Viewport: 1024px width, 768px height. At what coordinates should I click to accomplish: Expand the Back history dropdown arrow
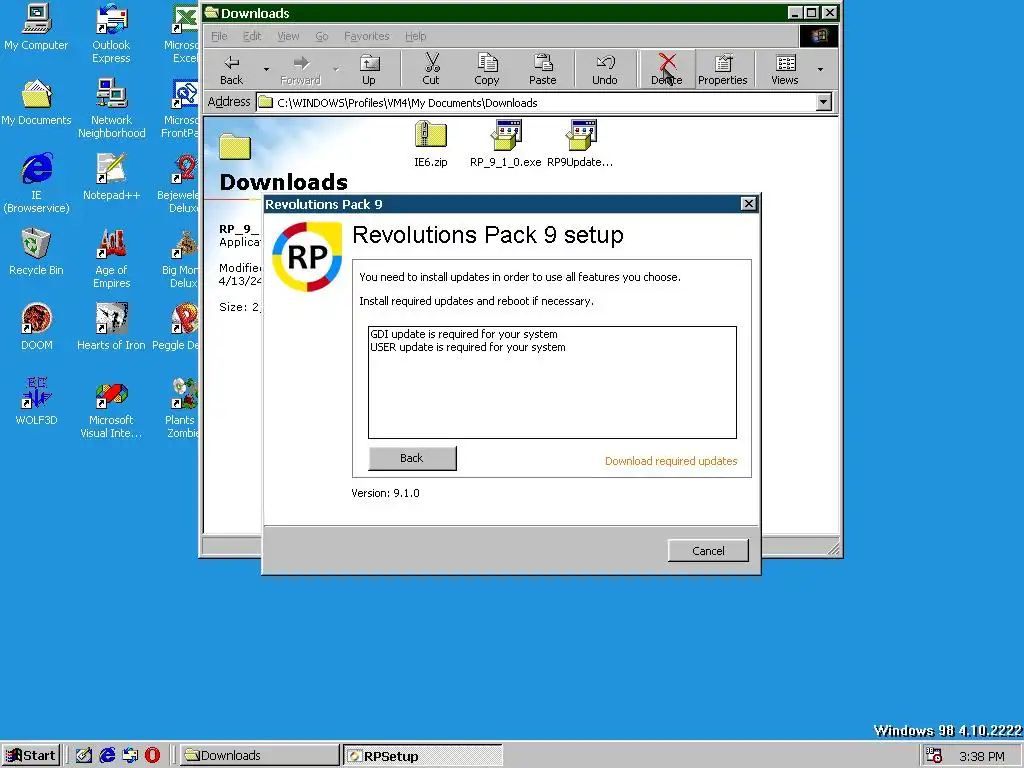coord(266,69)
